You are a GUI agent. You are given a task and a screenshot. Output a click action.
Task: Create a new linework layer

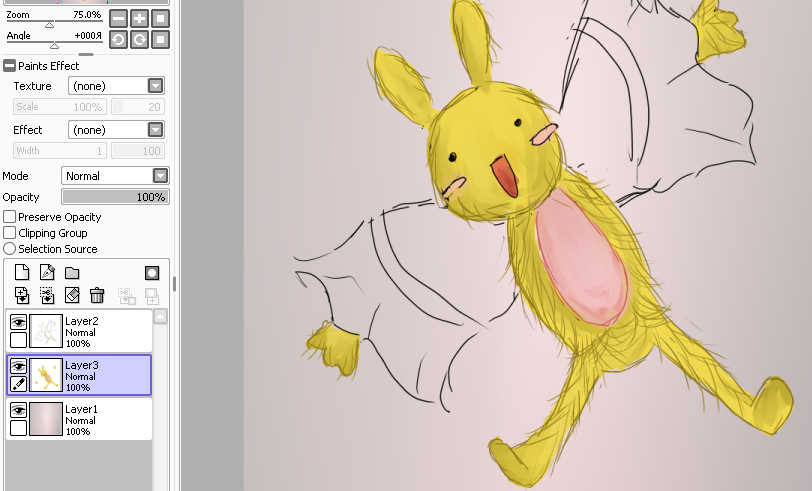(47, 272)
